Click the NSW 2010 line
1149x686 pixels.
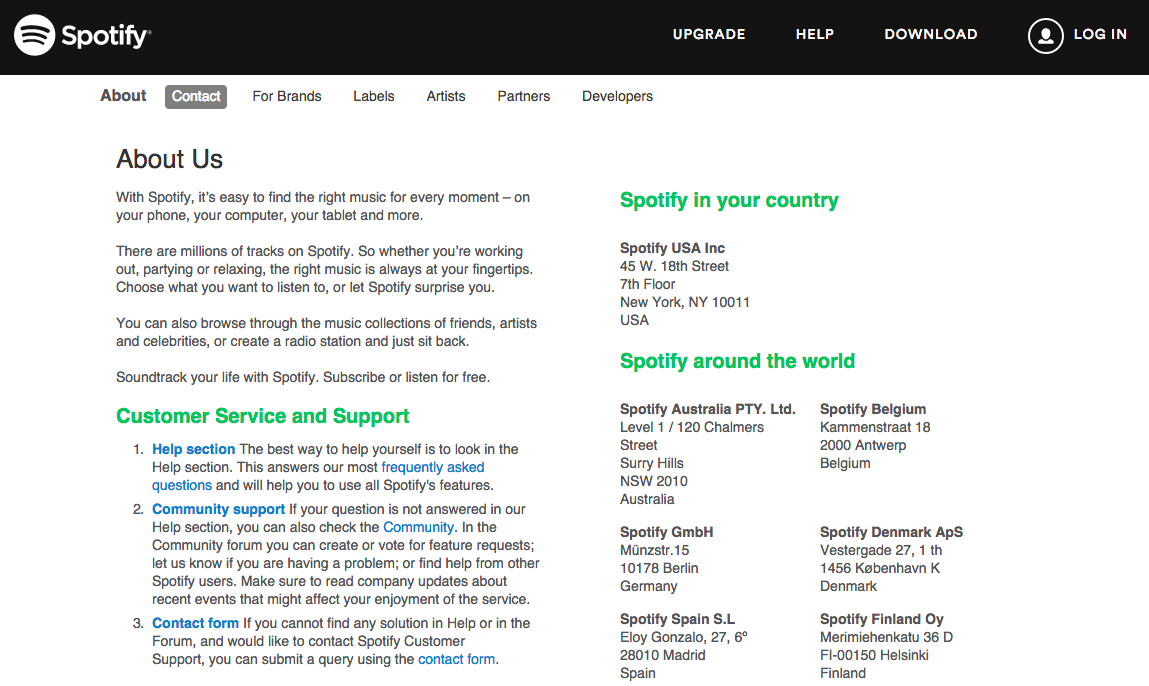coord(654,482)
